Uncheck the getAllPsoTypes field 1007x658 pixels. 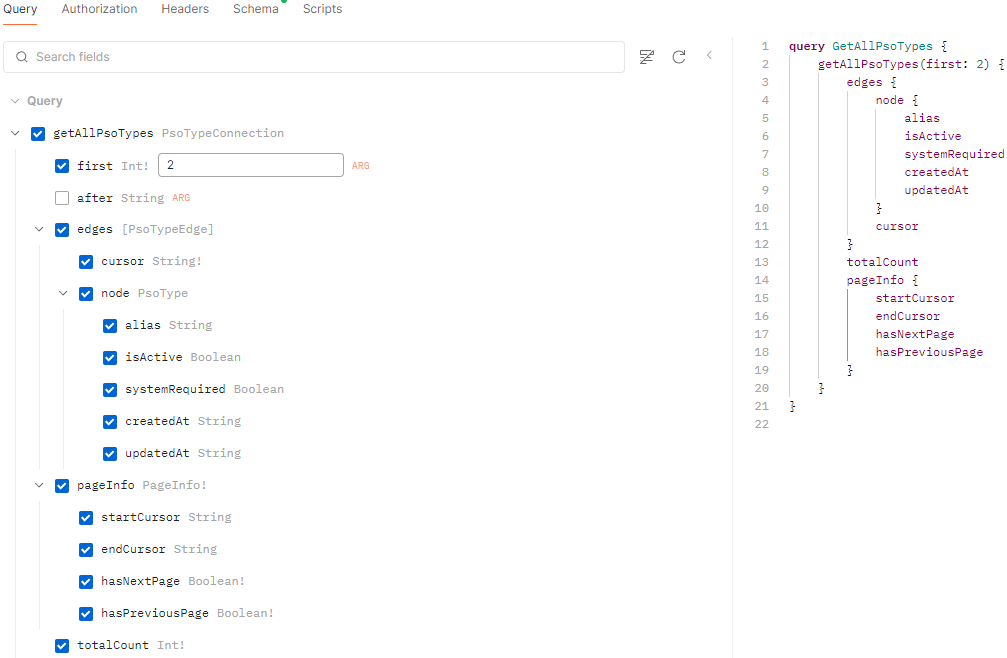point(38,133)
